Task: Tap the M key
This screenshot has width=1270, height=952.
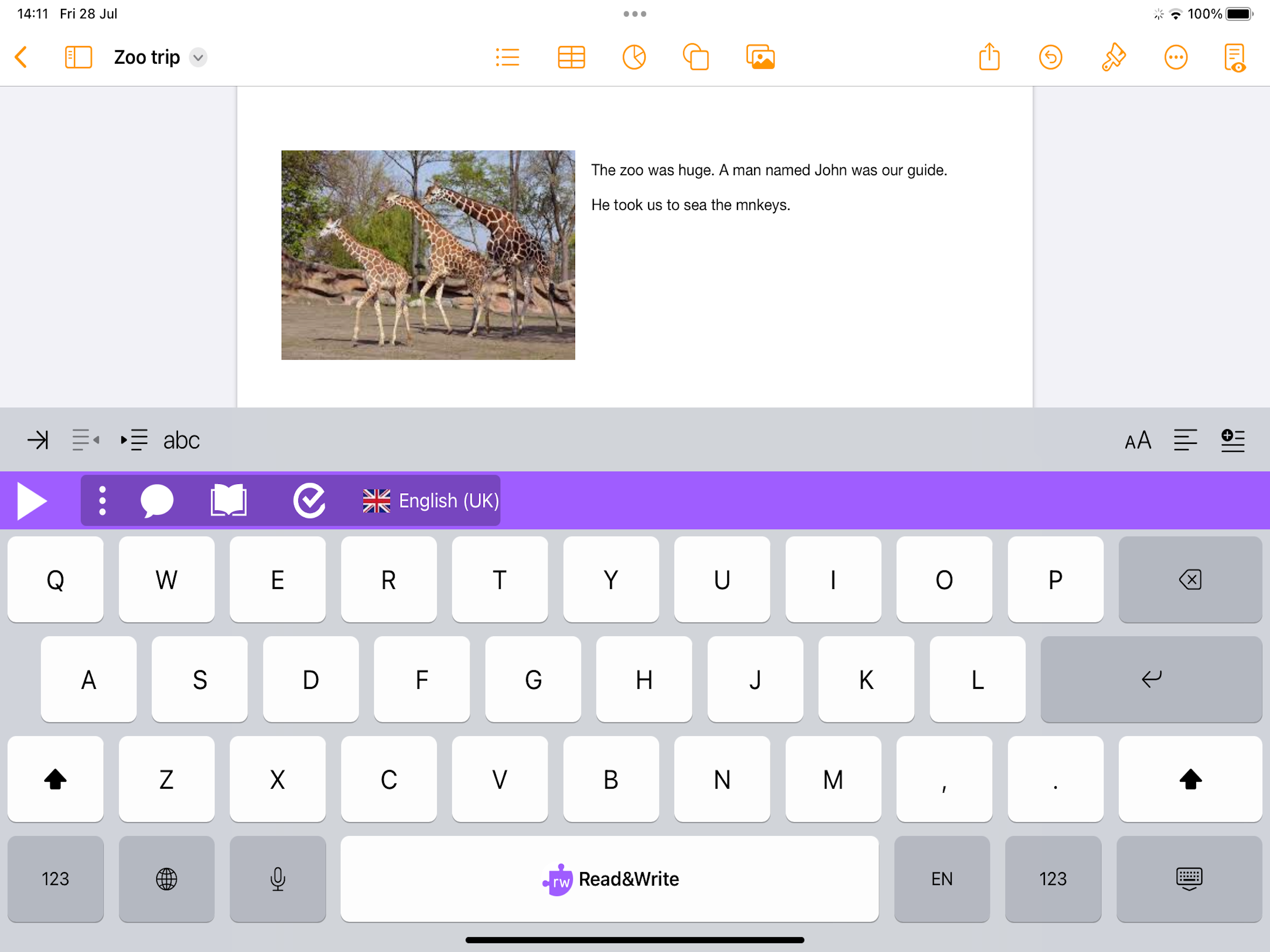Action: 833,779
